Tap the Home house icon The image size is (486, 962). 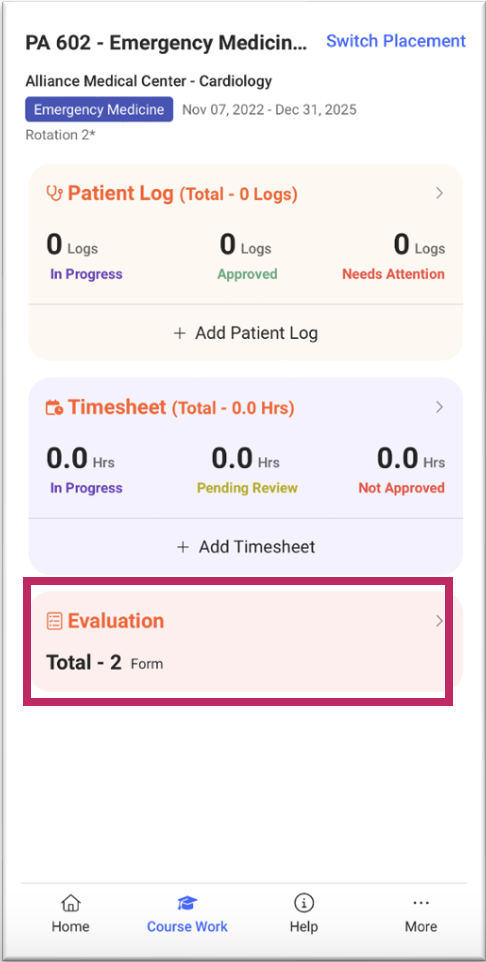coord(71,902)
